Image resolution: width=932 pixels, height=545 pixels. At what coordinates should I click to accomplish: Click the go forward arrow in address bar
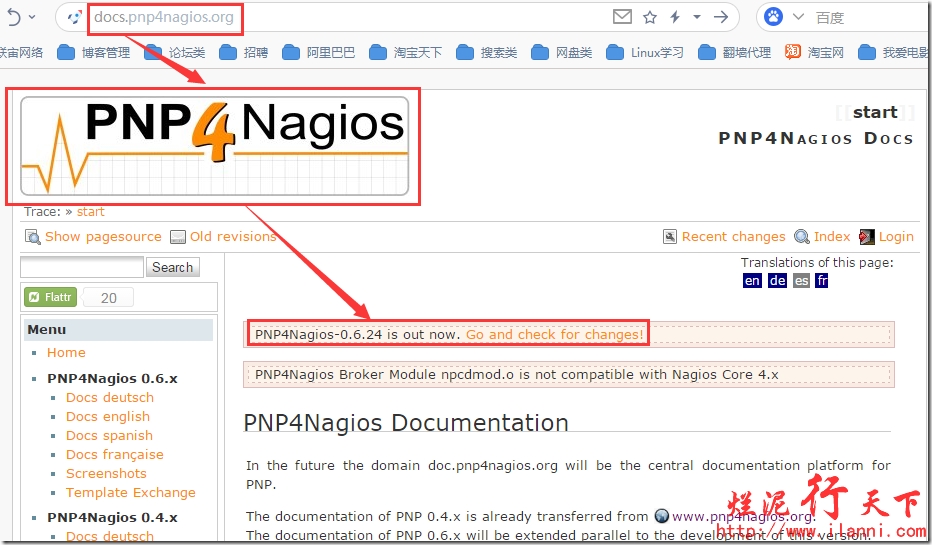click(x=721, y=17)
